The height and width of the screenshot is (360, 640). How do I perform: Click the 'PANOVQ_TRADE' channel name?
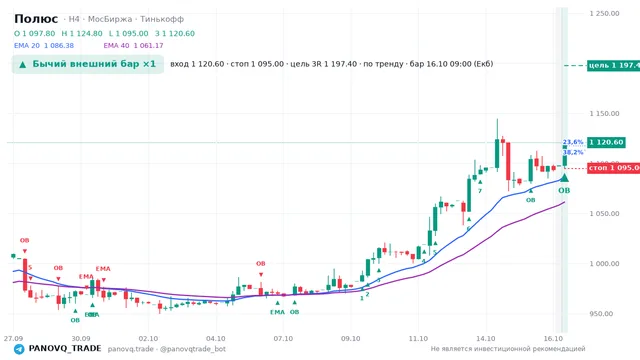point(65,349)
